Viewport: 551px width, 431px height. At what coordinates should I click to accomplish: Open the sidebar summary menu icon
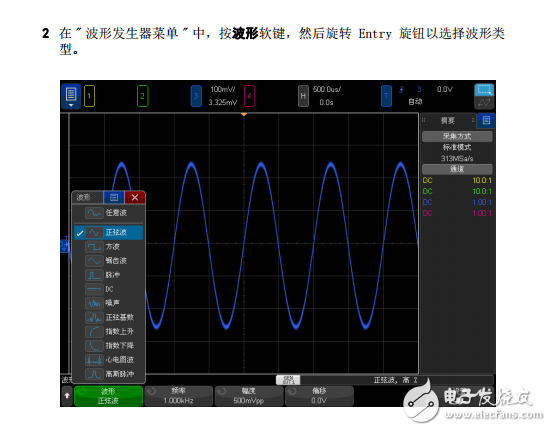click(486, 121)
